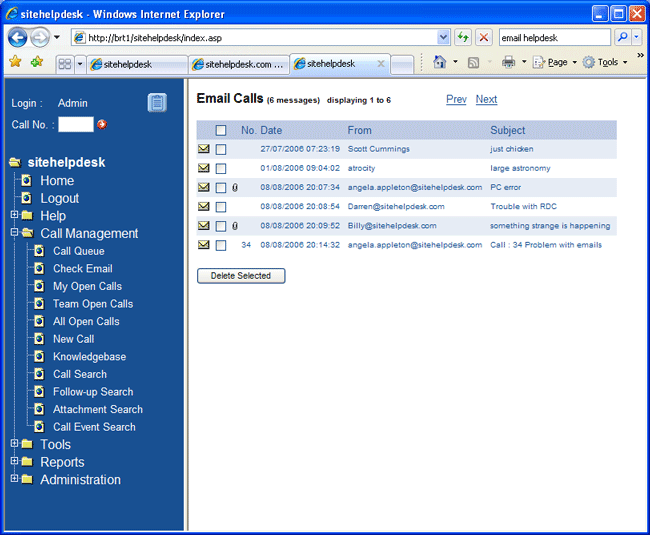Click the browser Back arrow button

tap(17, 38)
